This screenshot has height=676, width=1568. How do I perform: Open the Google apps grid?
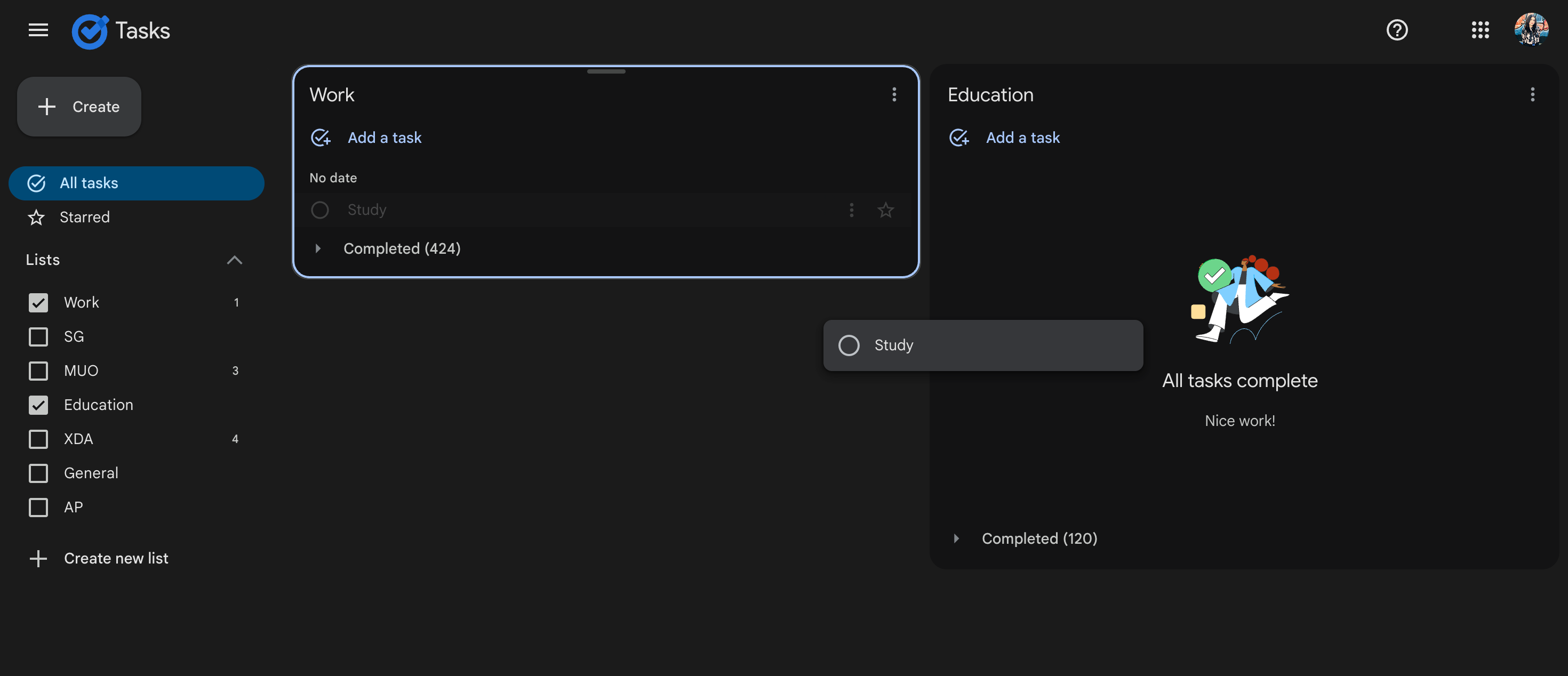1480,30
